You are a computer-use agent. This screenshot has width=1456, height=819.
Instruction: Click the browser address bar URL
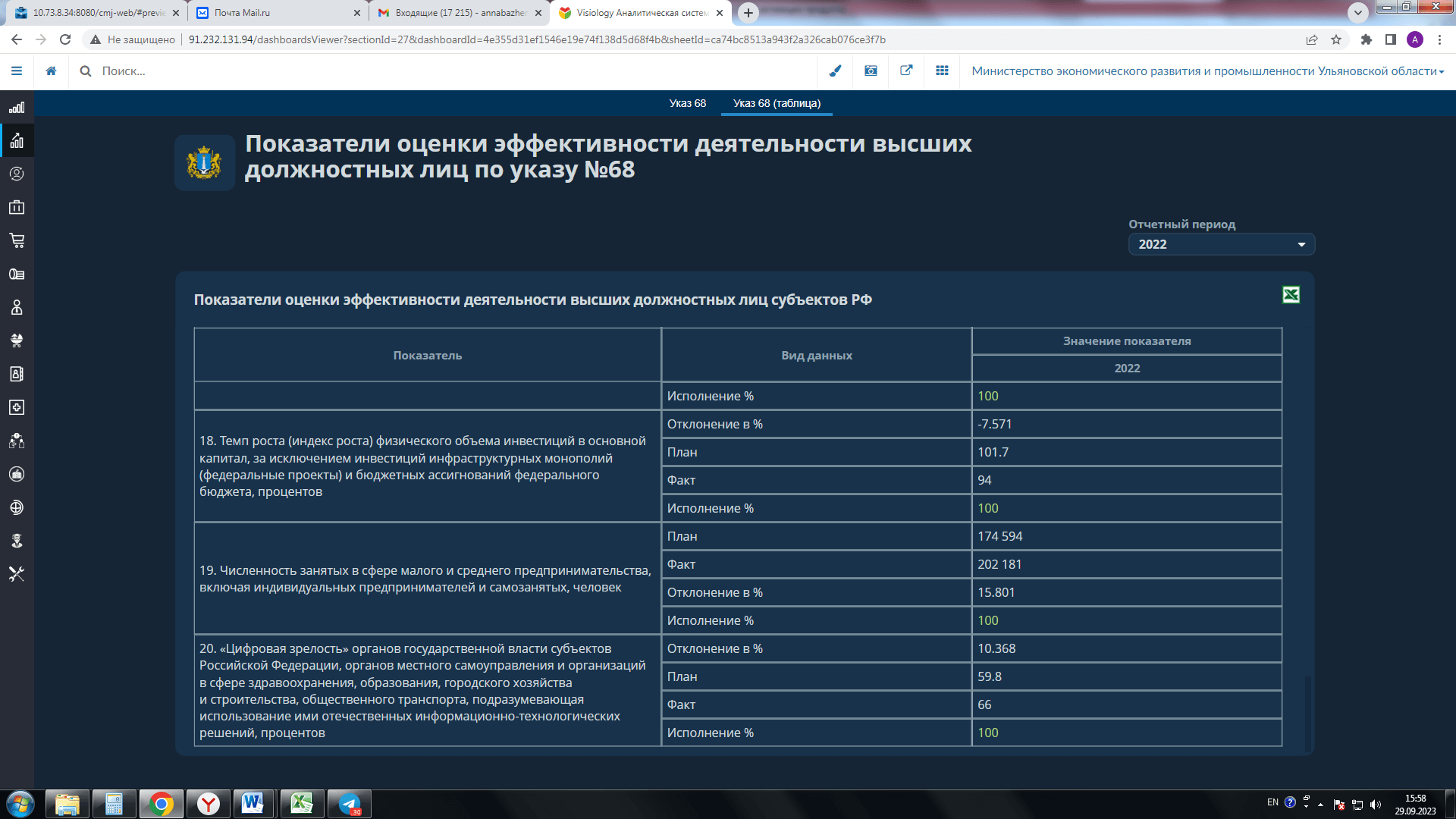(x=537, y=39)
